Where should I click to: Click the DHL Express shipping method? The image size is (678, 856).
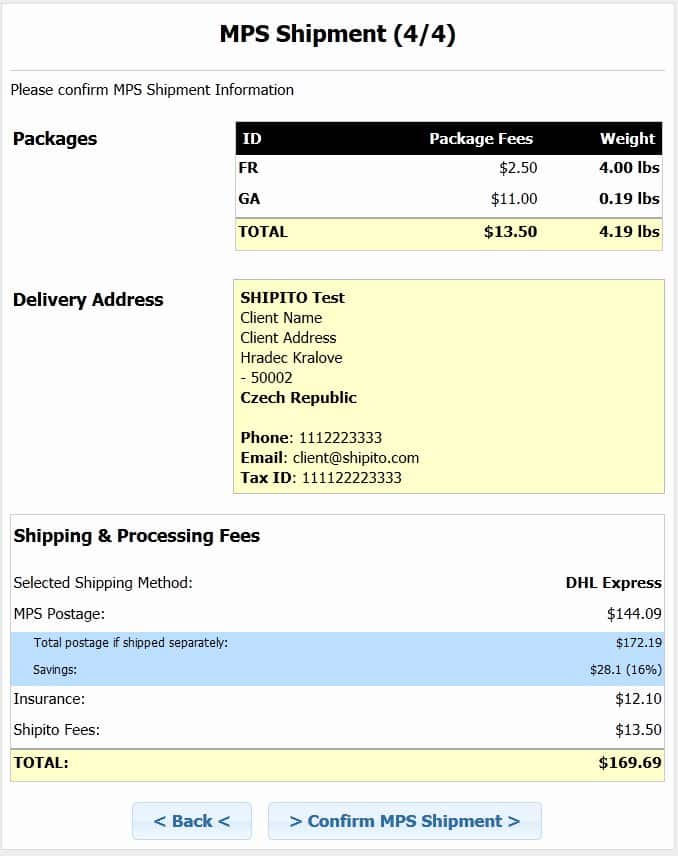[x=613, y=582]
